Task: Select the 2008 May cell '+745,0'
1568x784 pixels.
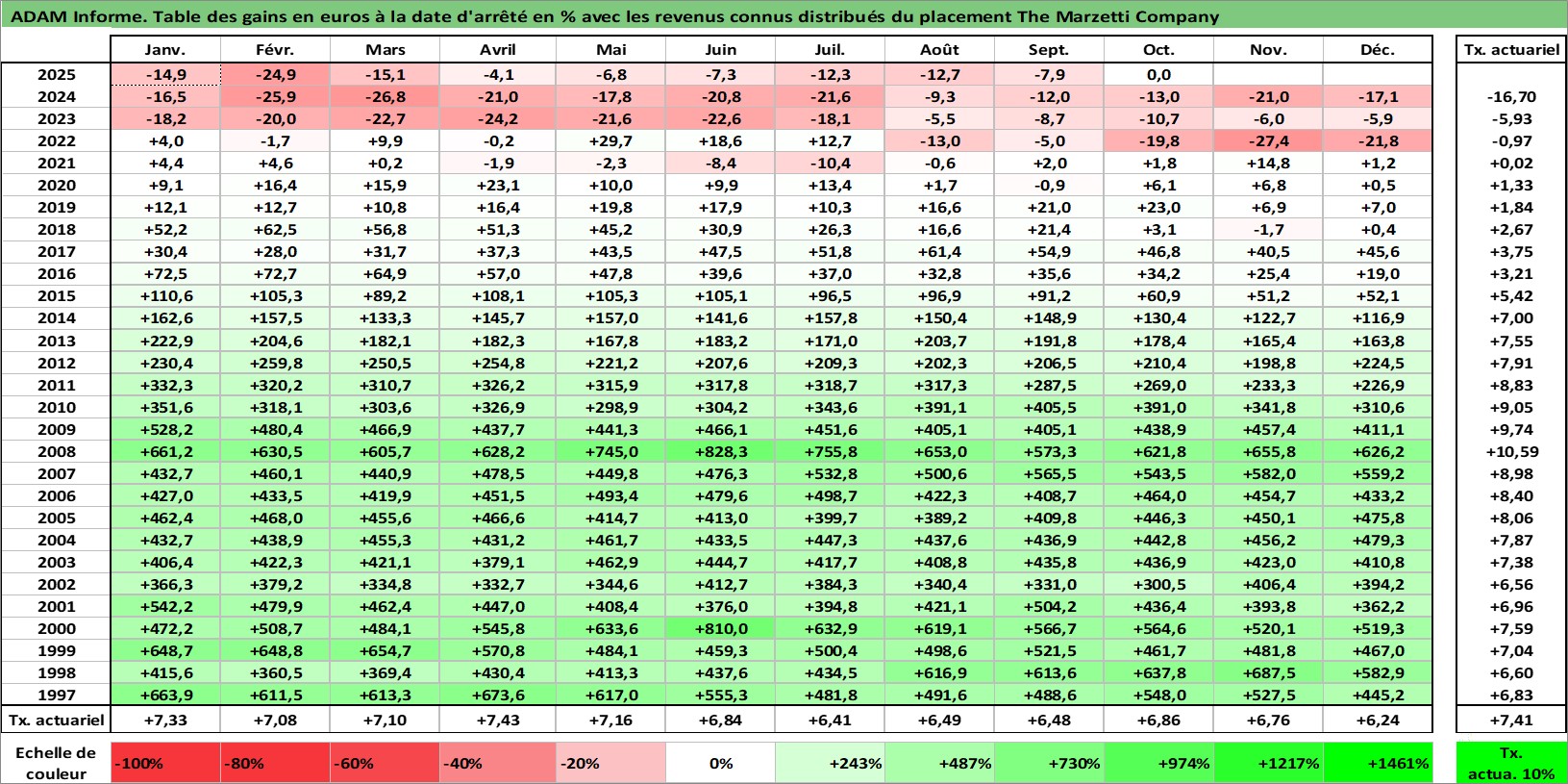Action: (x=611, y=451)
